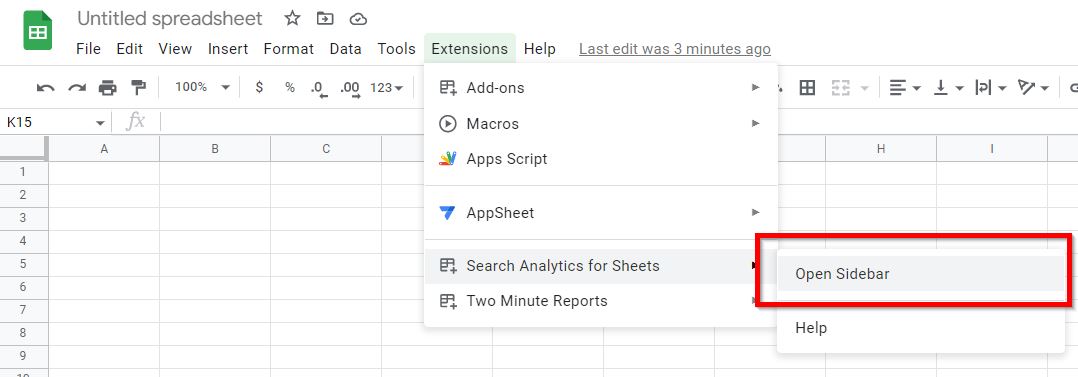Select the paint format roller icon
The width and height of the screenshot is (1078, 377).
138,87
